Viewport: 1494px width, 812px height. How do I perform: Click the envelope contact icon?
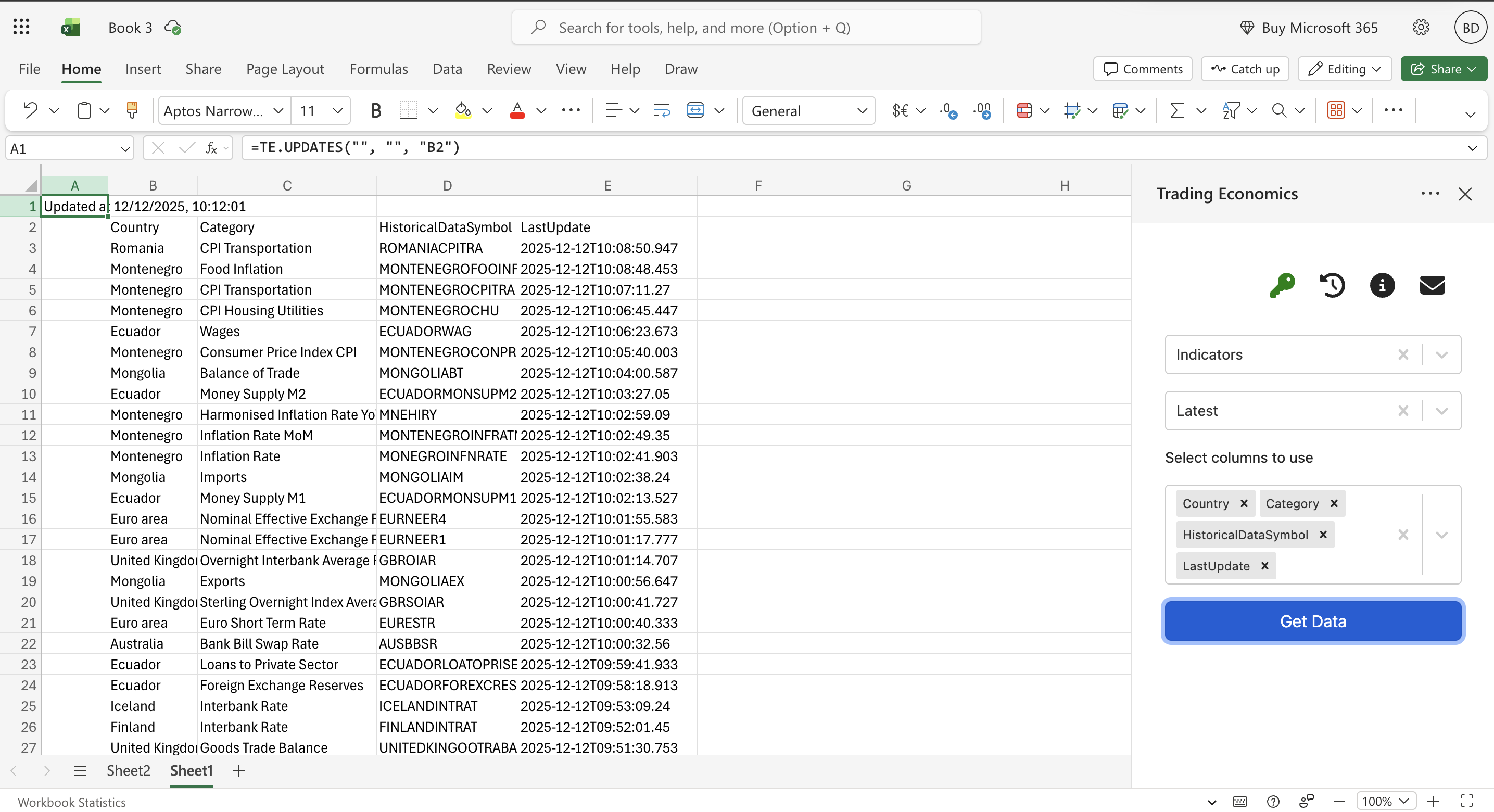pos(1432,285)
